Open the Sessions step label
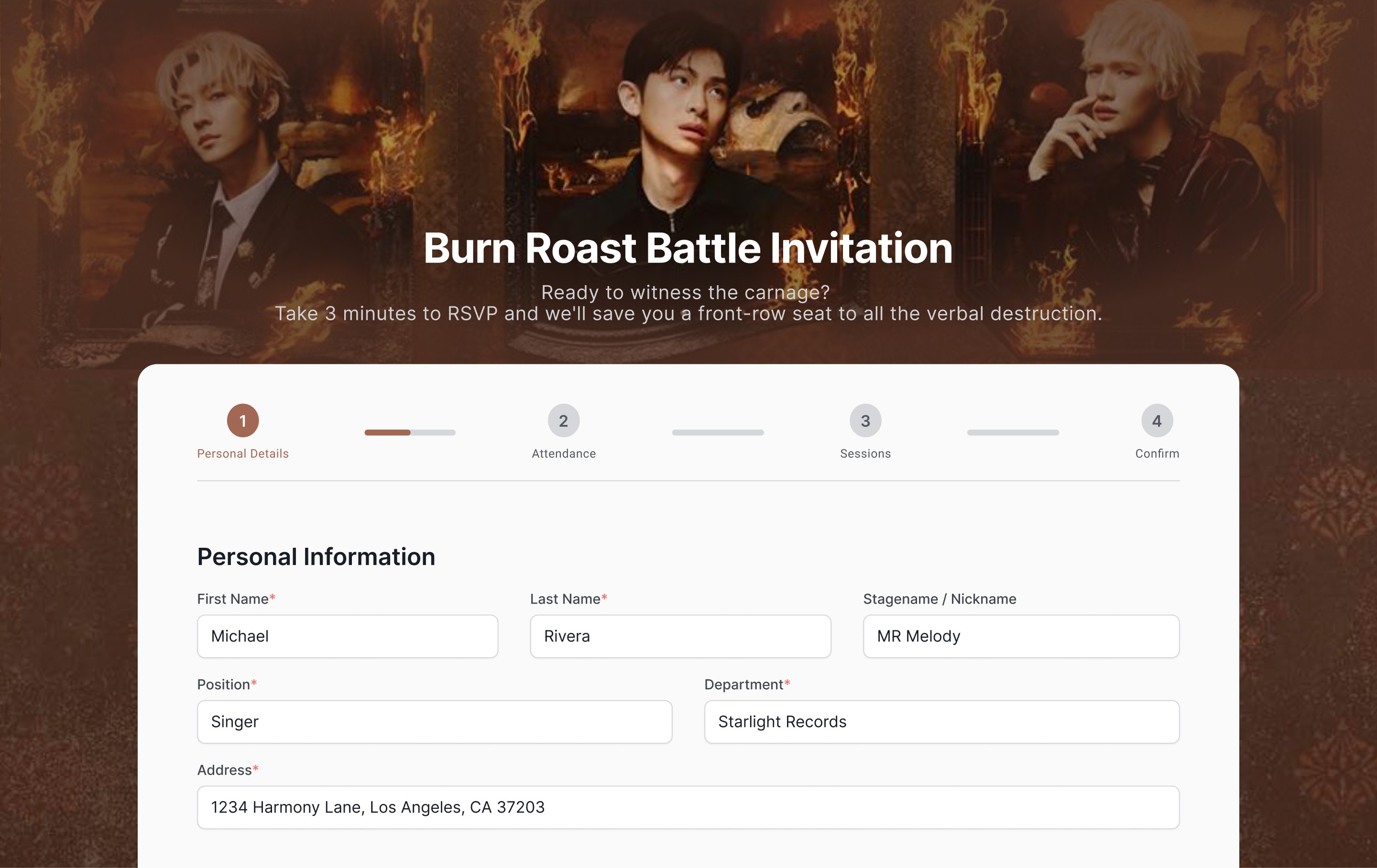This screenshot has width=1377, height=868. 865,454
